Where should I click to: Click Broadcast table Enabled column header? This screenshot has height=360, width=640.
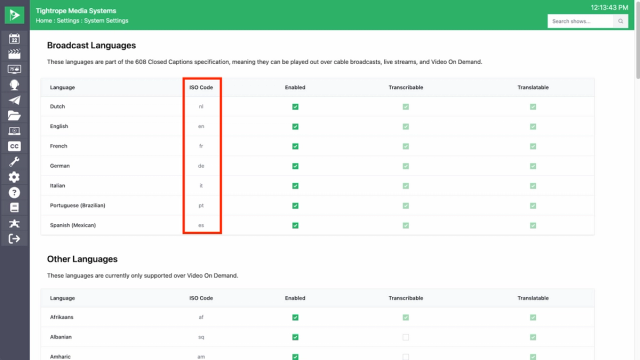click(295, 87)
